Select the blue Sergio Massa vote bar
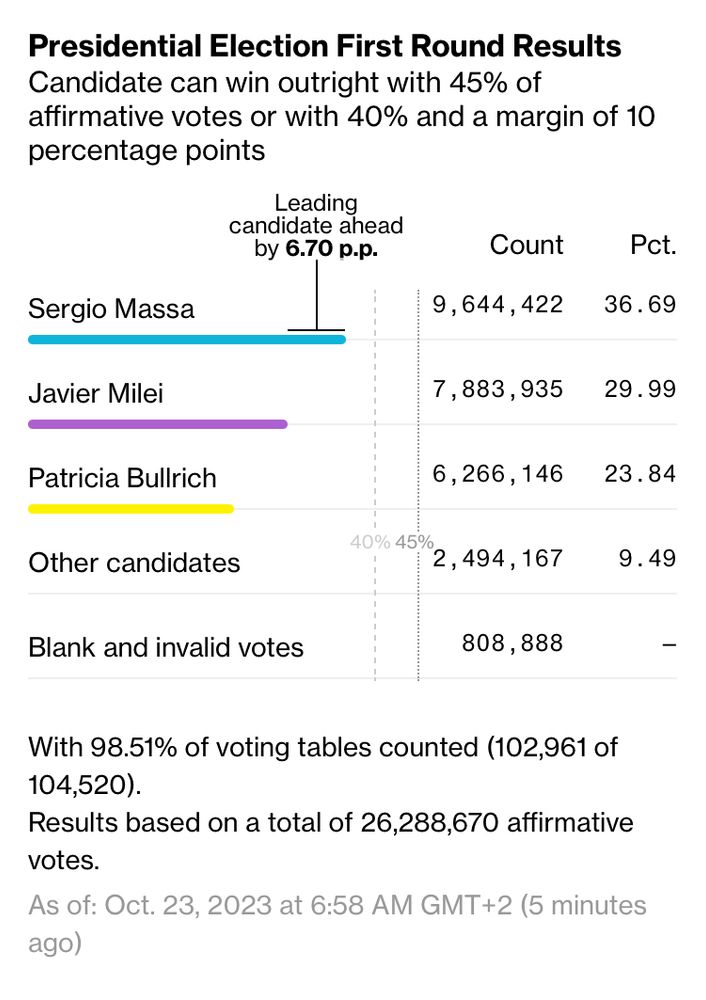This screenshot has height=1000, width=706. click(187, 339)
